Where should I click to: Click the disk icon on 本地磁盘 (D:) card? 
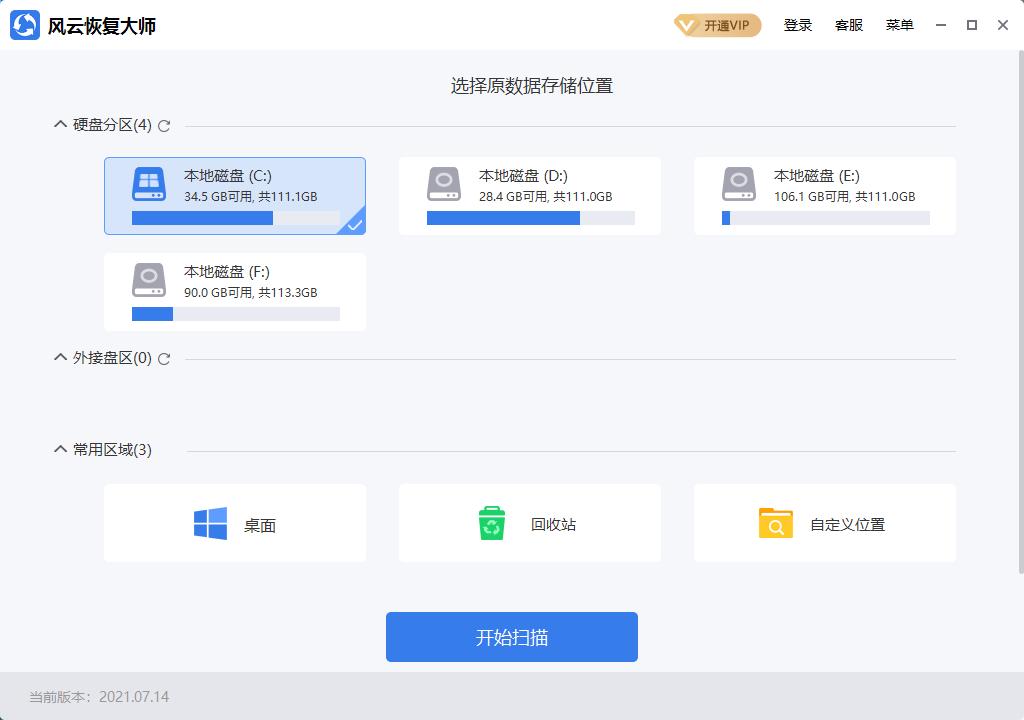coord(443,184)
